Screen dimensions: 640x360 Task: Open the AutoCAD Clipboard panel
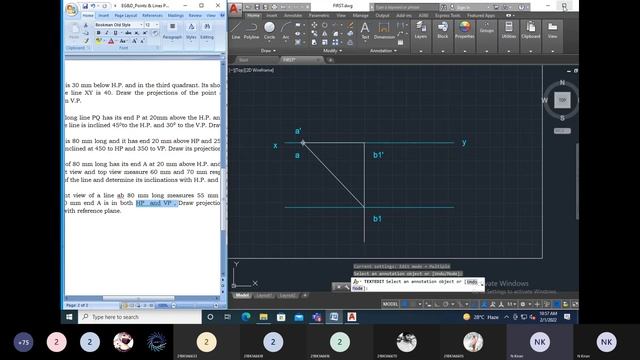[531, 31]
